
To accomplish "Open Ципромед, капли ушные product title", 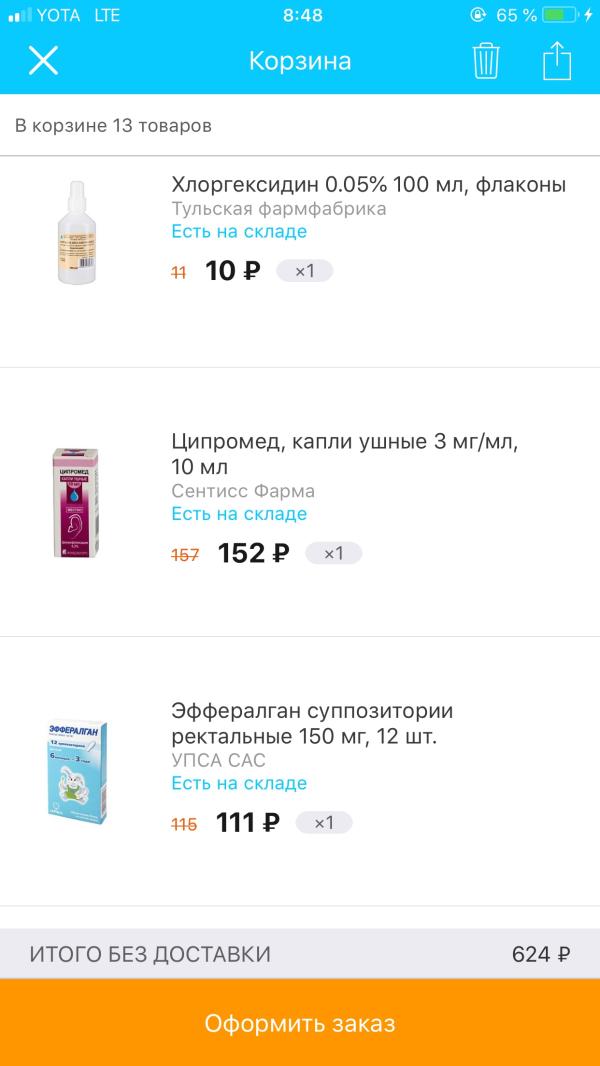I will pyautogui.click(x=345, y=454).
